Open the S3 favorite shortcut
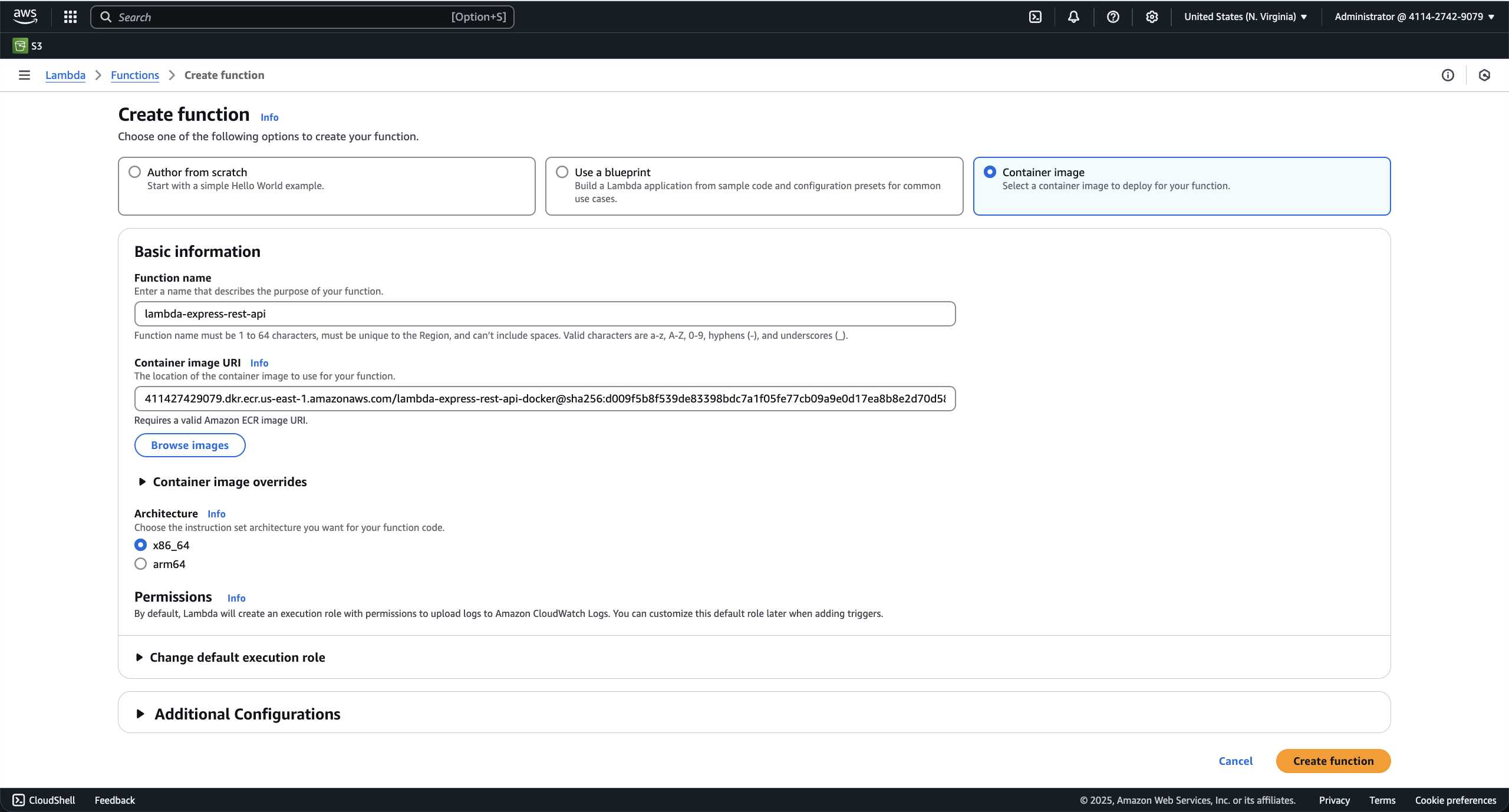This screenshot has height=812, width=1509. 27,46
